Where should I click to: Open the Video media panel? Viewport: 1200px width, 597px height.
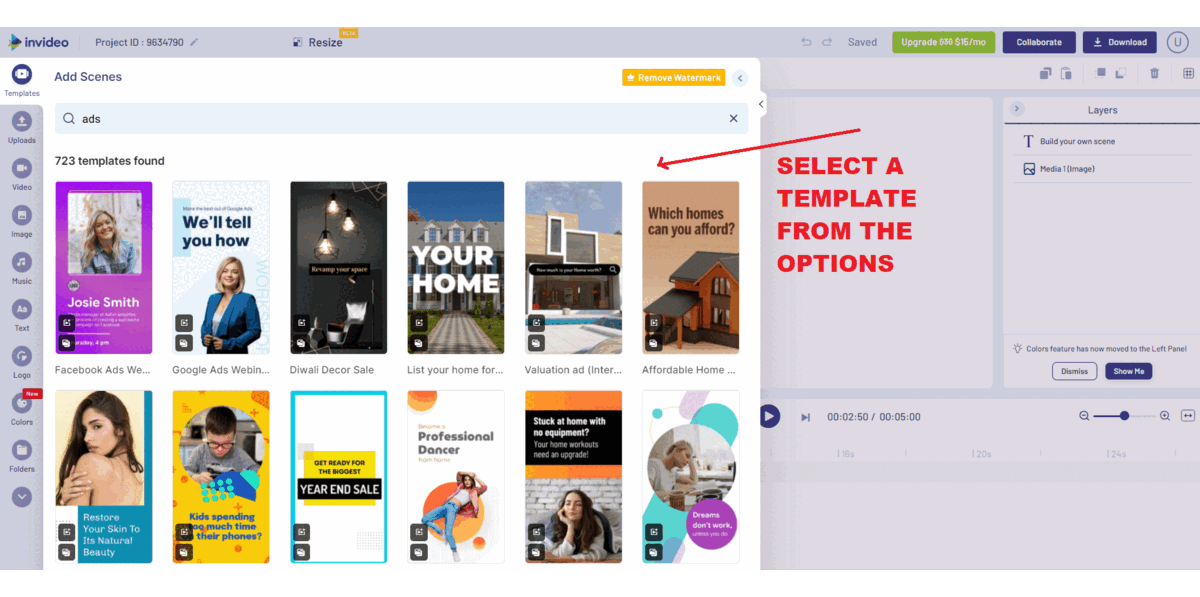(x=22, y=174)
